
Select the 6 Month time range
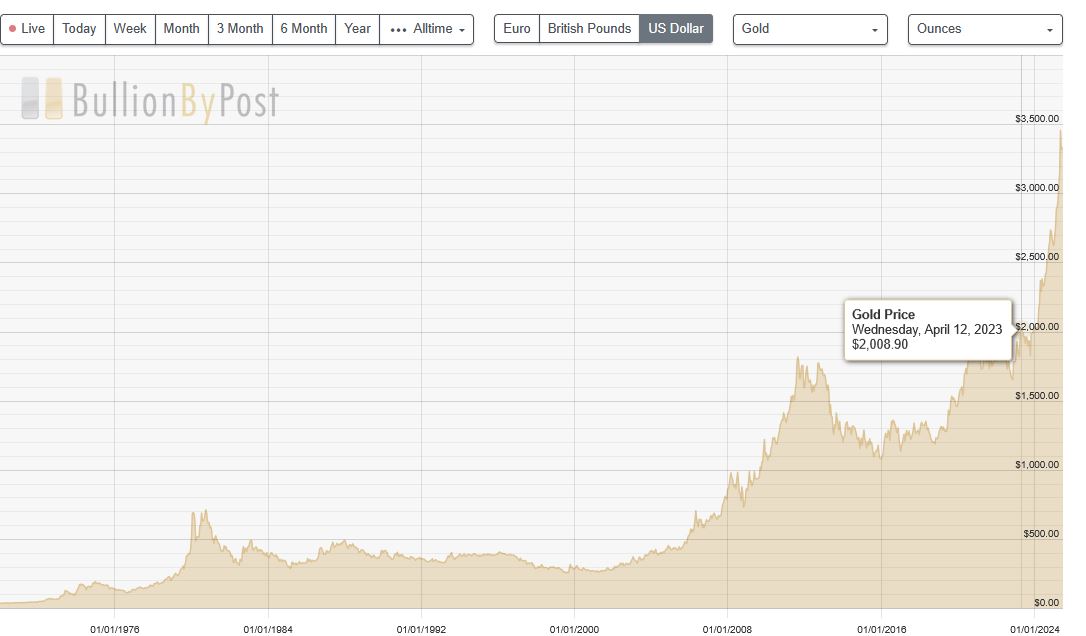(x=303, y=29)
